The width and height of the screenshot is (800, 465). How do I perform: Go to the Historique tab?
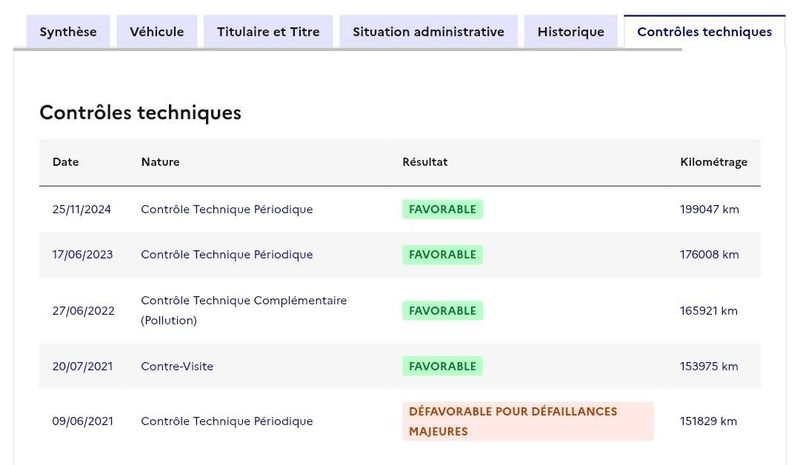point(570,32)
